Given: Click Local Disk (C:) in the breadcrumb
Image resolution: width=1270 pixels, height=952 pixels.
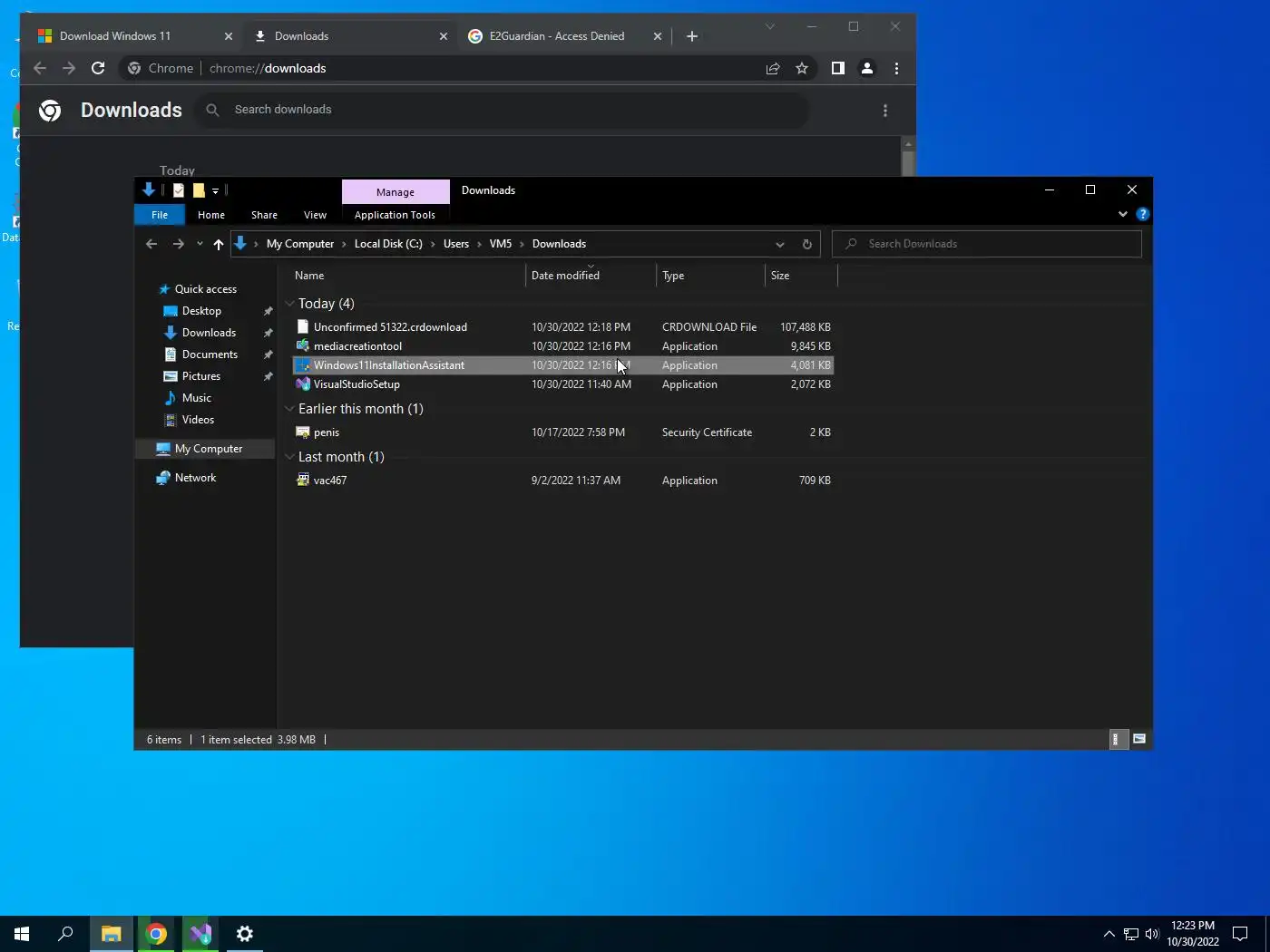Looking at the screenshot, I should [388, 244].
